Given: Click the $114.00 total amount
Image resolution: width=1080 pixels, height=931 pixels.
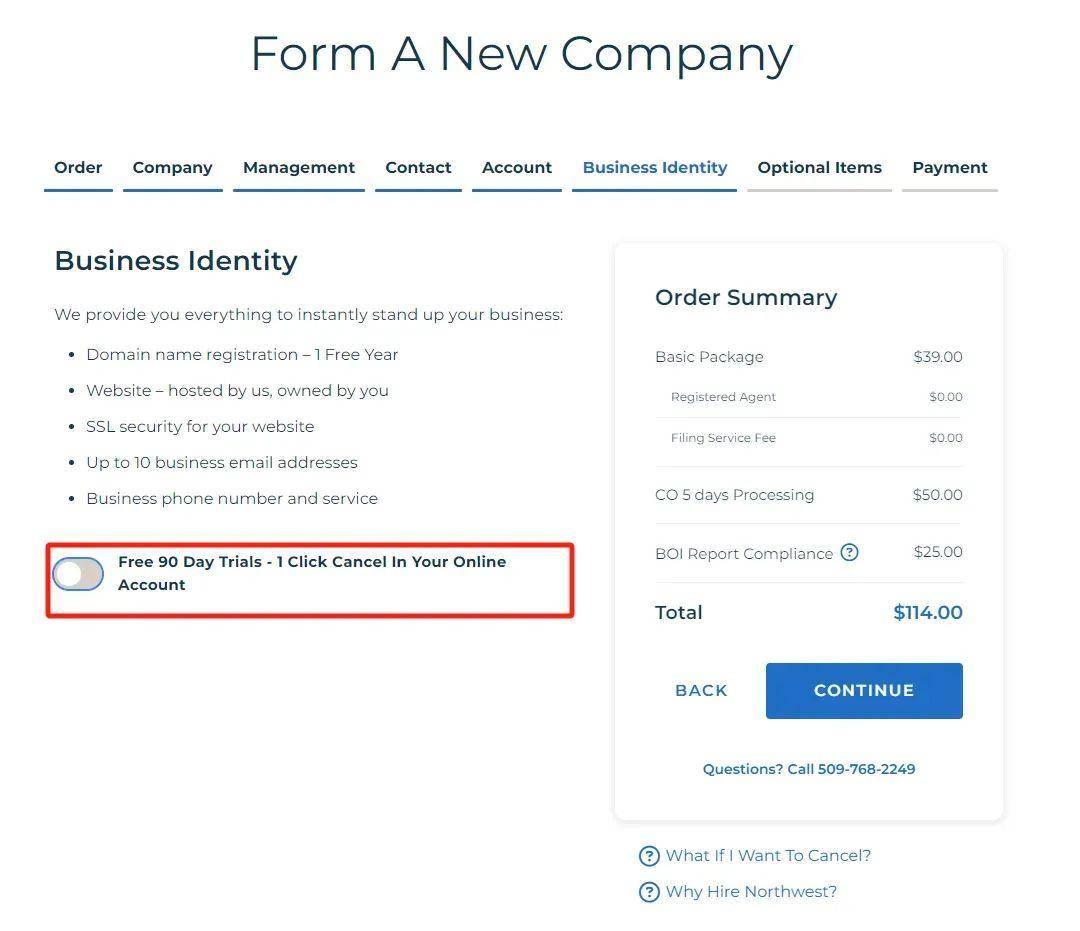Looking at the screenshot, I should [x=928, y=612].
